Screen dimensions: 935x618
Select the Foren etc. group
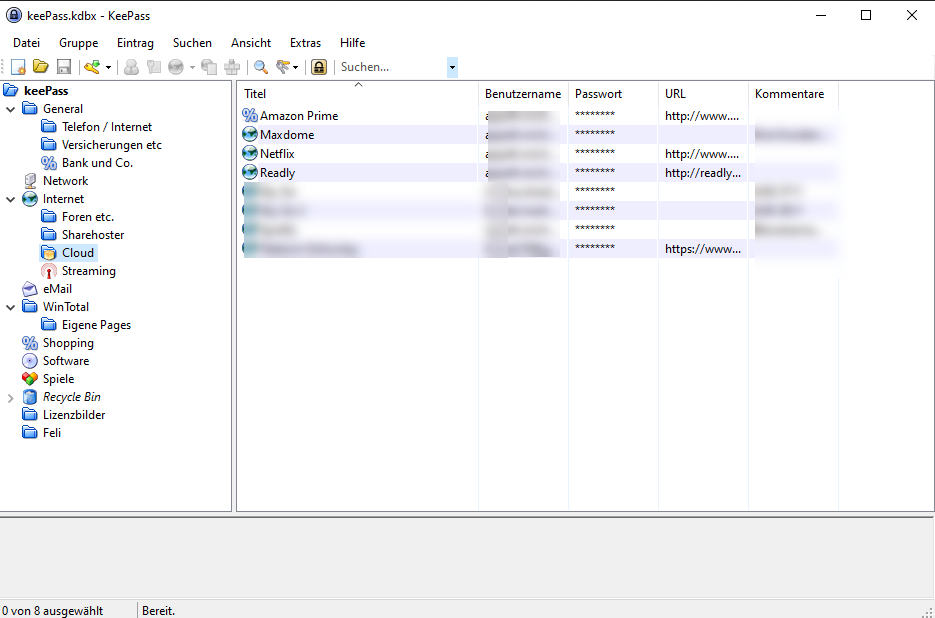tap(88, 217)
